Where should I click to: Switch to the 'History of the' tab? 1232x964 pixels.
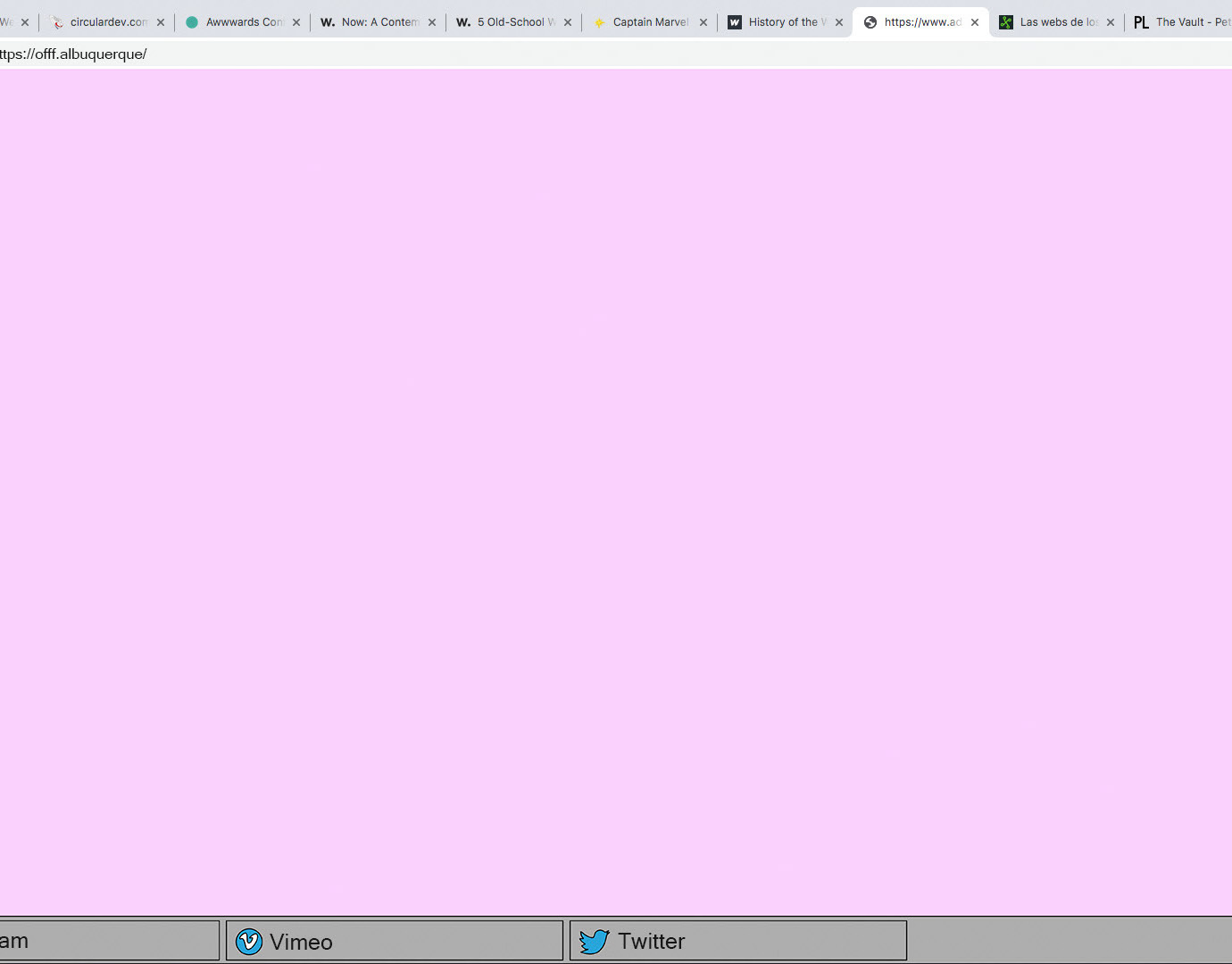[786, 22]
